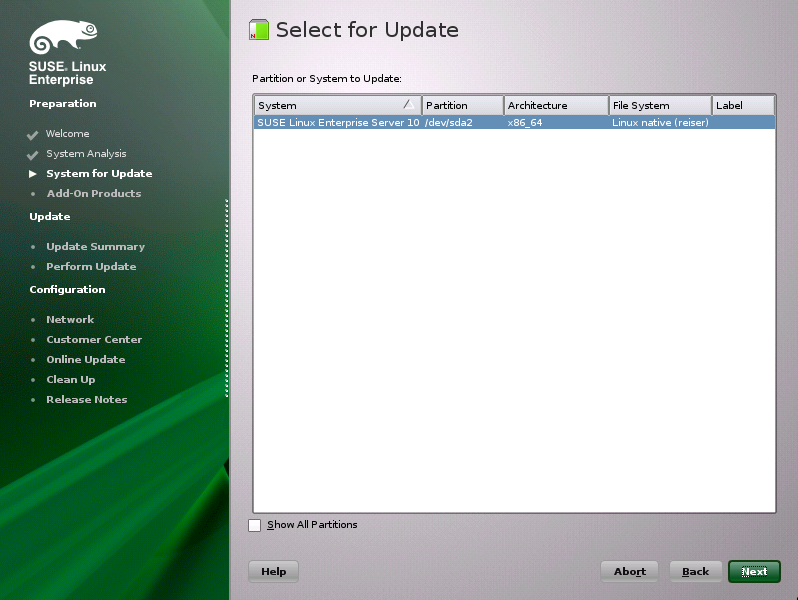Image resolution: width=798 pixels, height=600 pixels.
Task: Click the Add-On Products step
Action: coord(94,193)
